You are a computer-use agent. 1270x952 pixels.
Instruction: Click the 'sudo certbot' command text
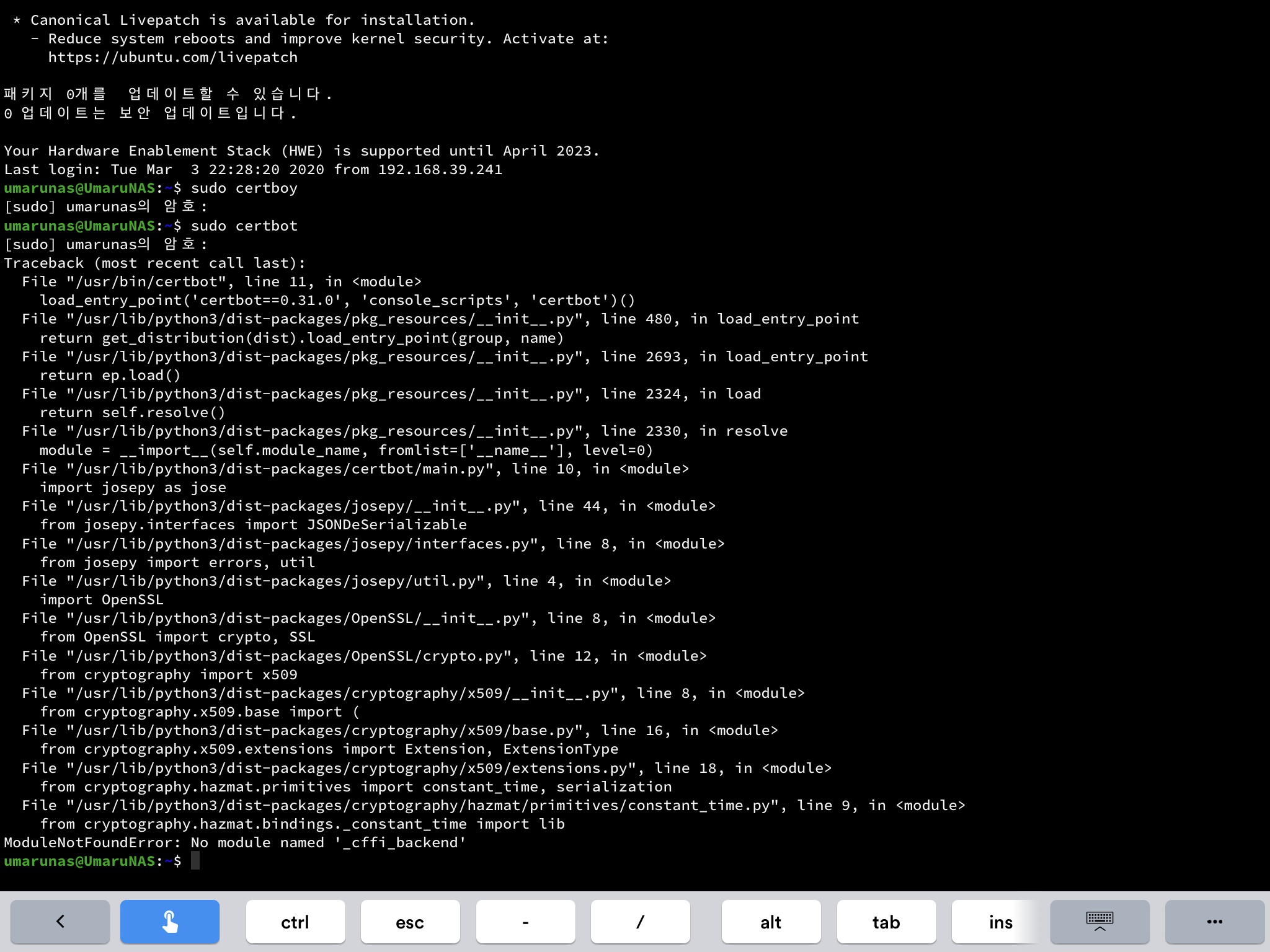[244, 226]
